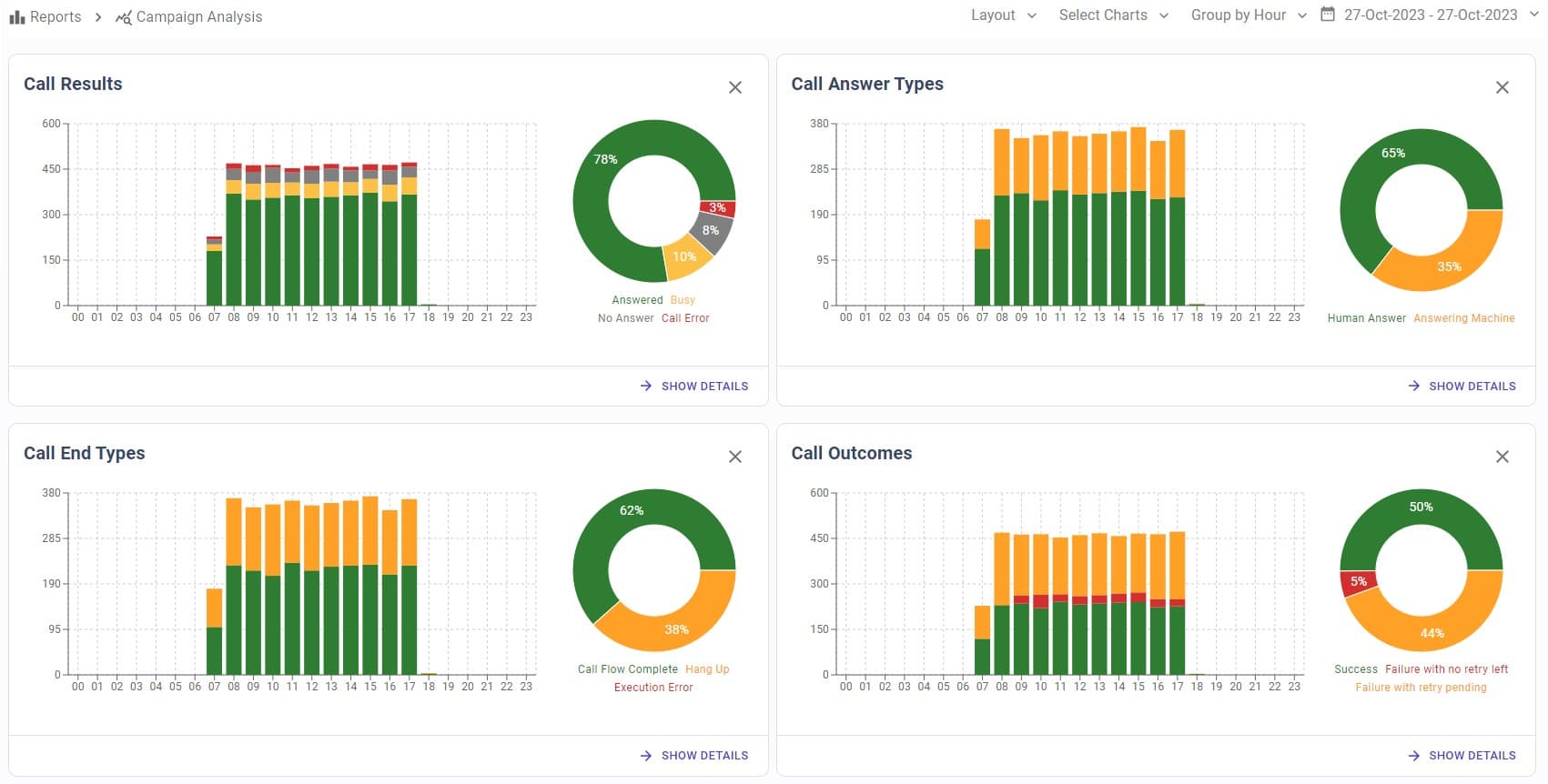The height and width of the screenshot is (784, 1548).
Task: Dismiss the Call Outcomes chart panel
Action: pos(1502,457)
